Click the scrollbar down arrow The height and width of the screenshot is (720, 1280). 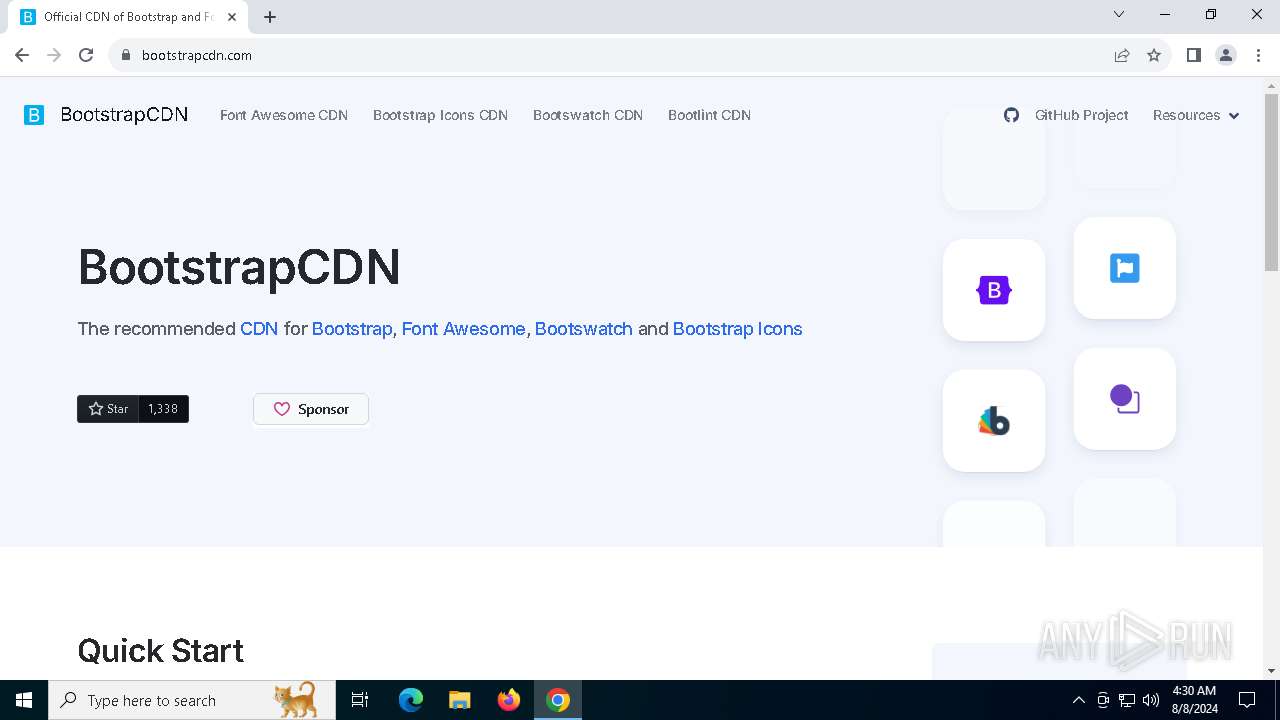pos(1271,671)
